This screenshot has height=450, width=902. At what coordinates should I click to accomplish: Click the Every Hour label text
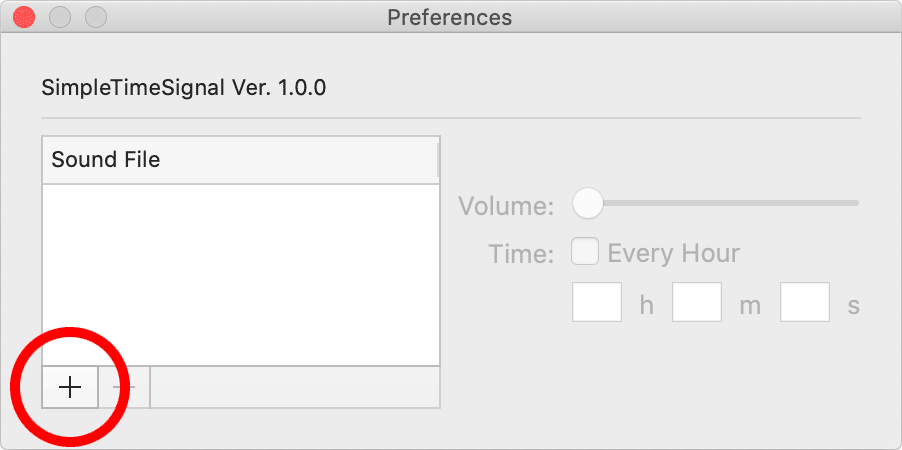coord(673,253)
